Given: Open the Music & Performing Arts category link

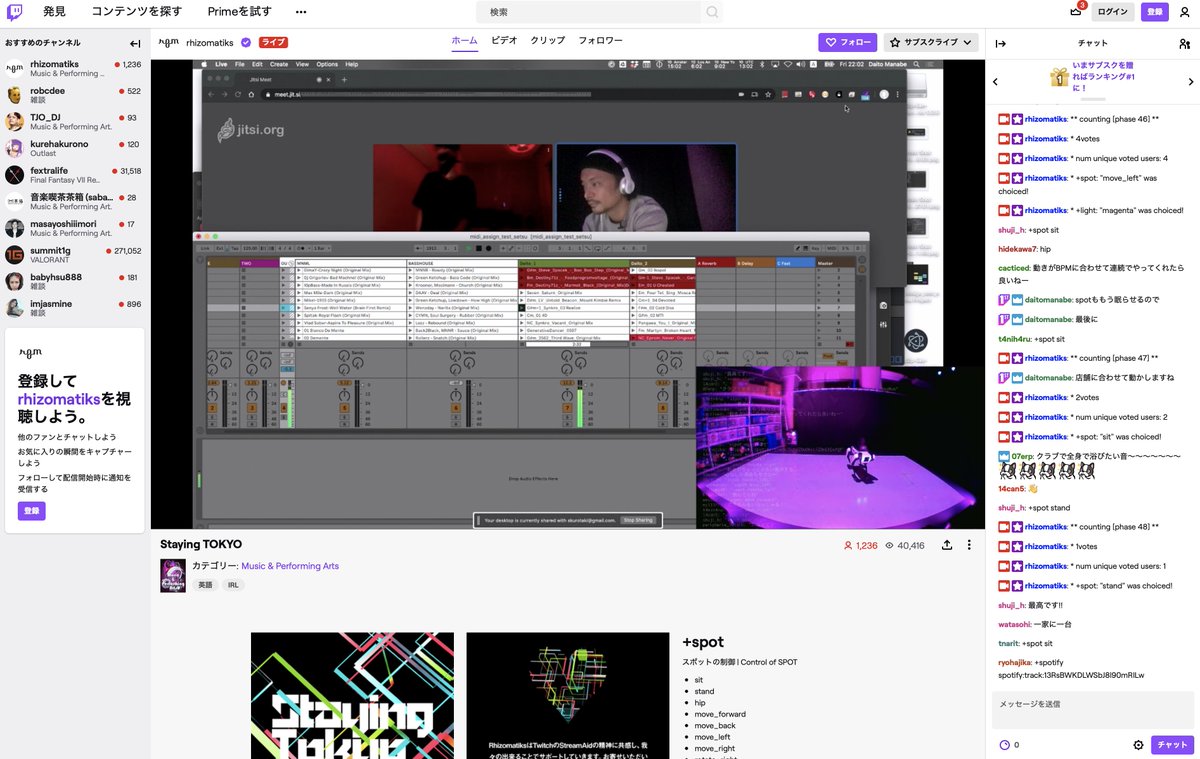Looking at the screenshot, I should point(290,566).
